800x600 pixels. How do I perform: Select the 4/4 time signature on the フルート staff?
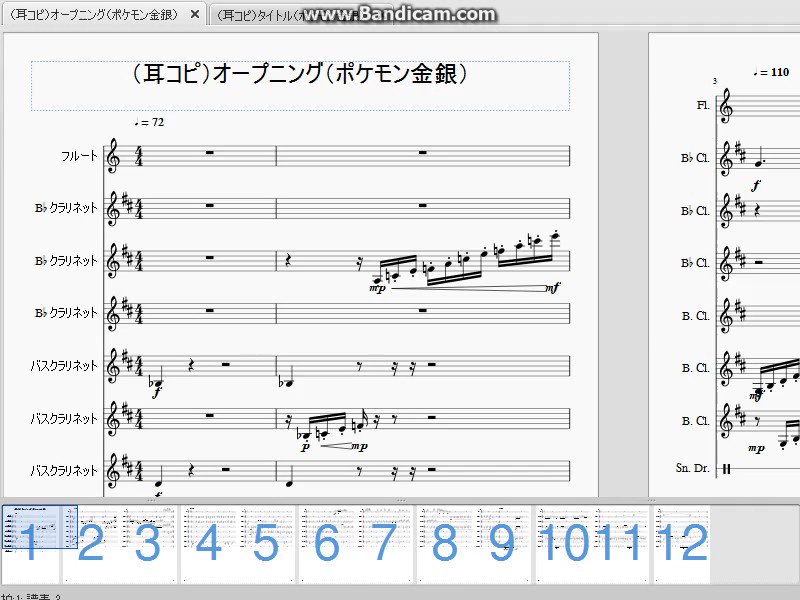[139, 156]
